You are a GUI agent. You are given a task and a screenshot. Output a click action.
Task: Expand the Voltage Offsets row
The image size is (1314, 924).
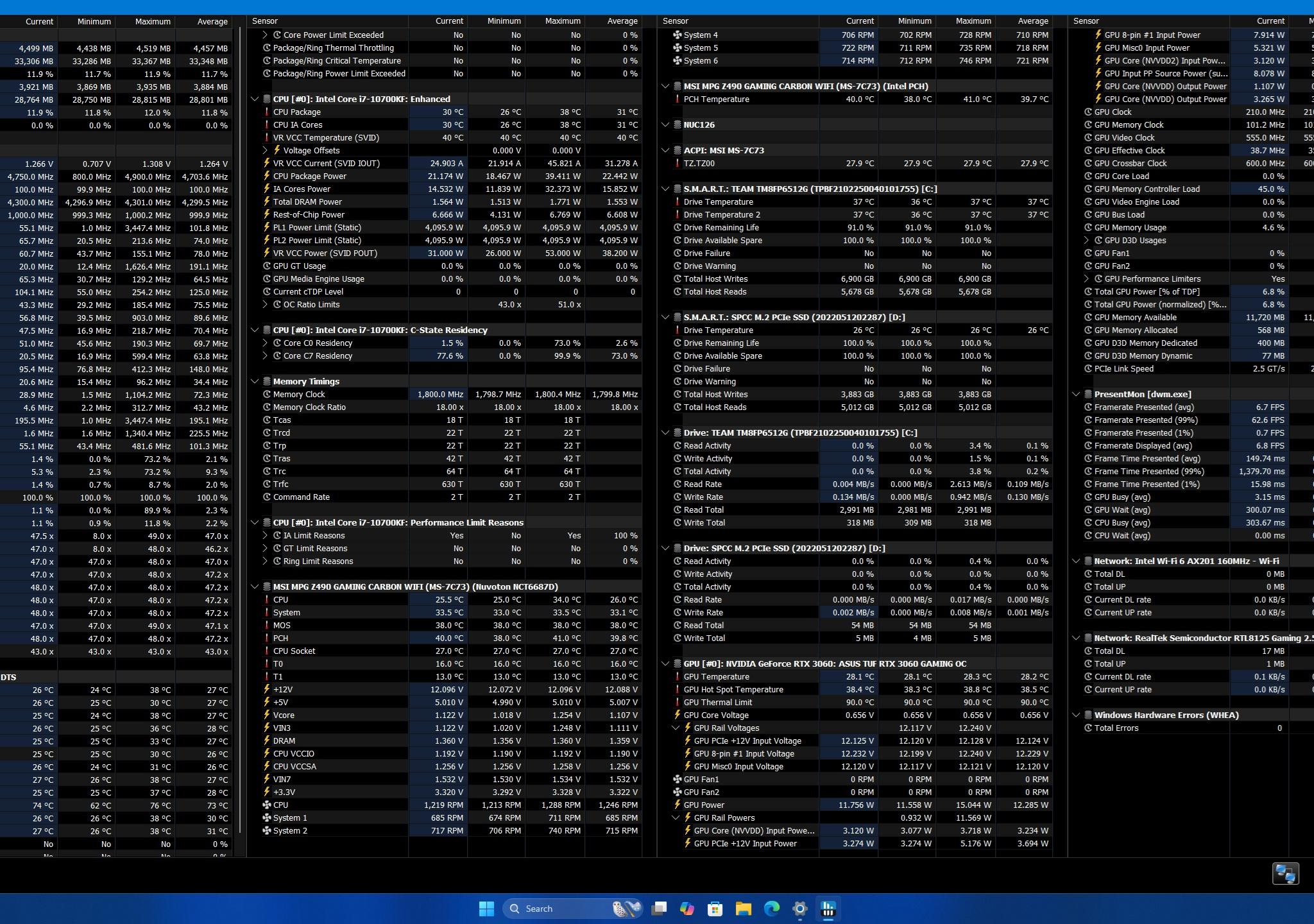point(265,150)
